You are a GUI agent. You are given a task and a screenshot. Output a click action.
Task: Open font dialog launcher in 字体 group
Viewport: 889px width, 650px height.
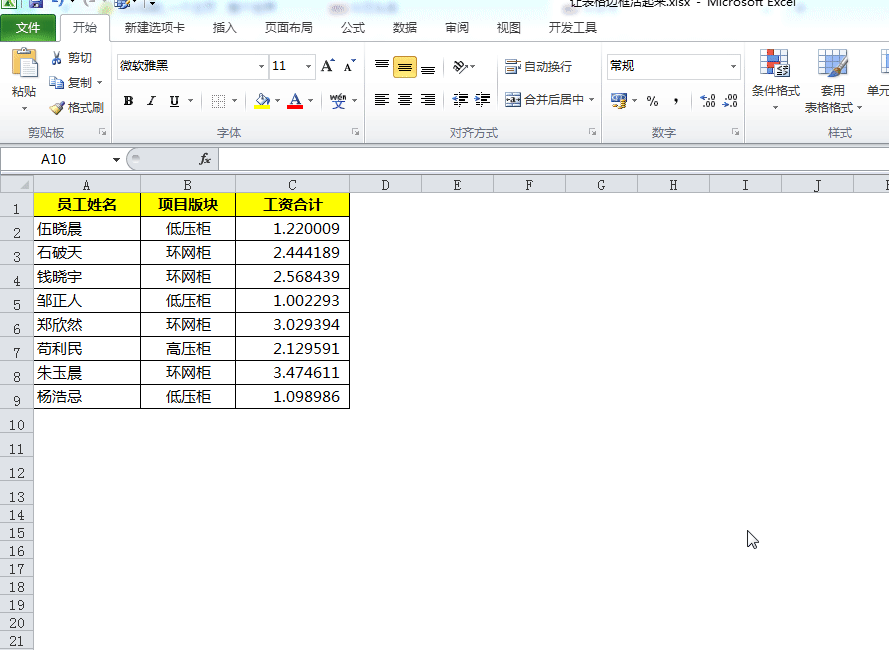tap(355, 132)
